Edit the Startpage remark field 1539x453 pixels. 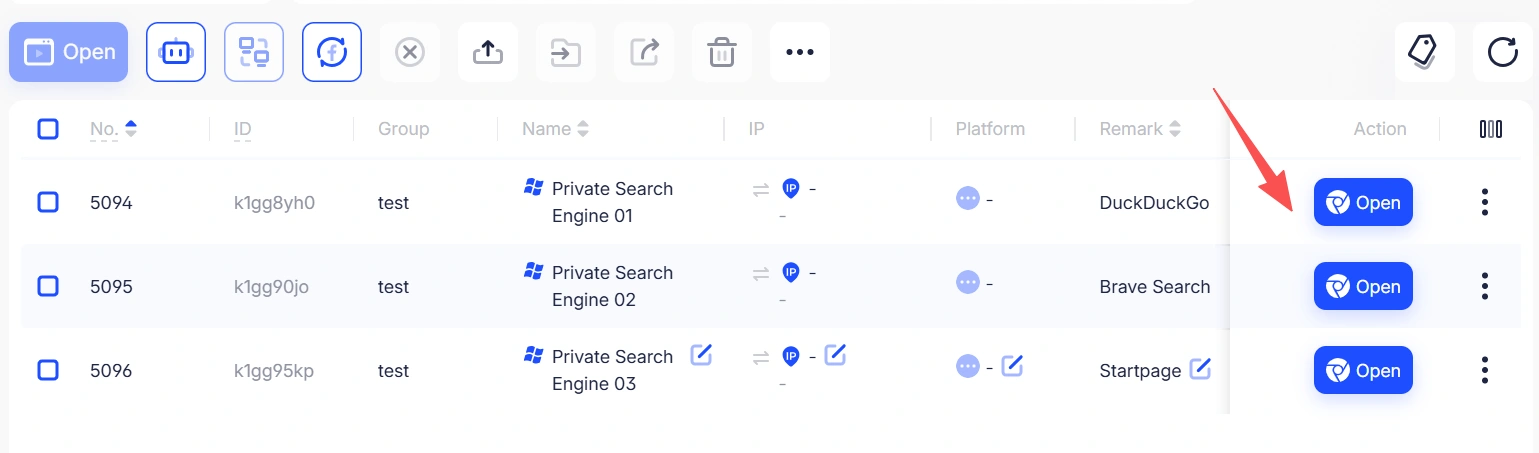(x=1200, y=369)
